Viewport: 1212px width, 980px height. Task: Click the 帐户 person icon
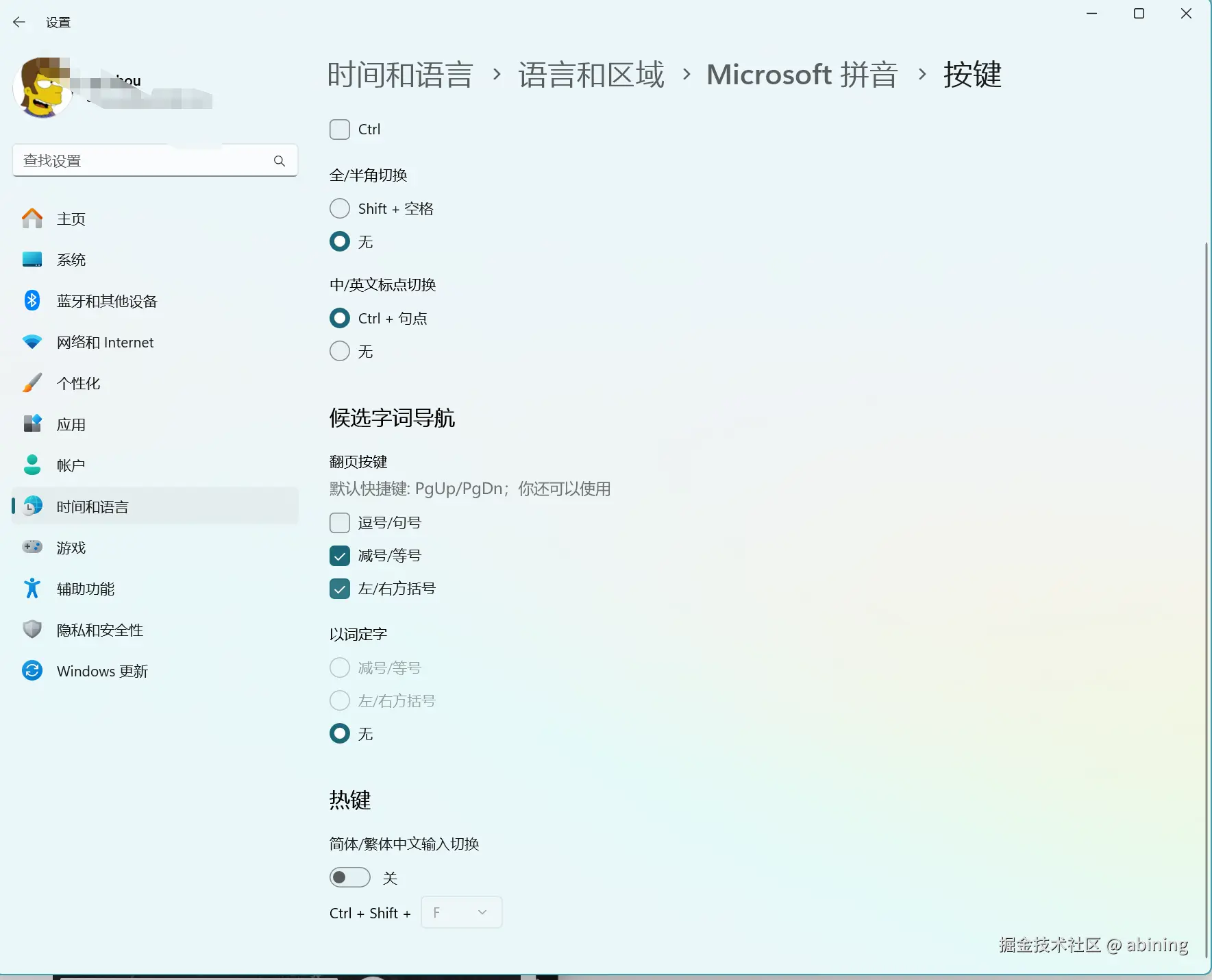(x=32, y=465)
